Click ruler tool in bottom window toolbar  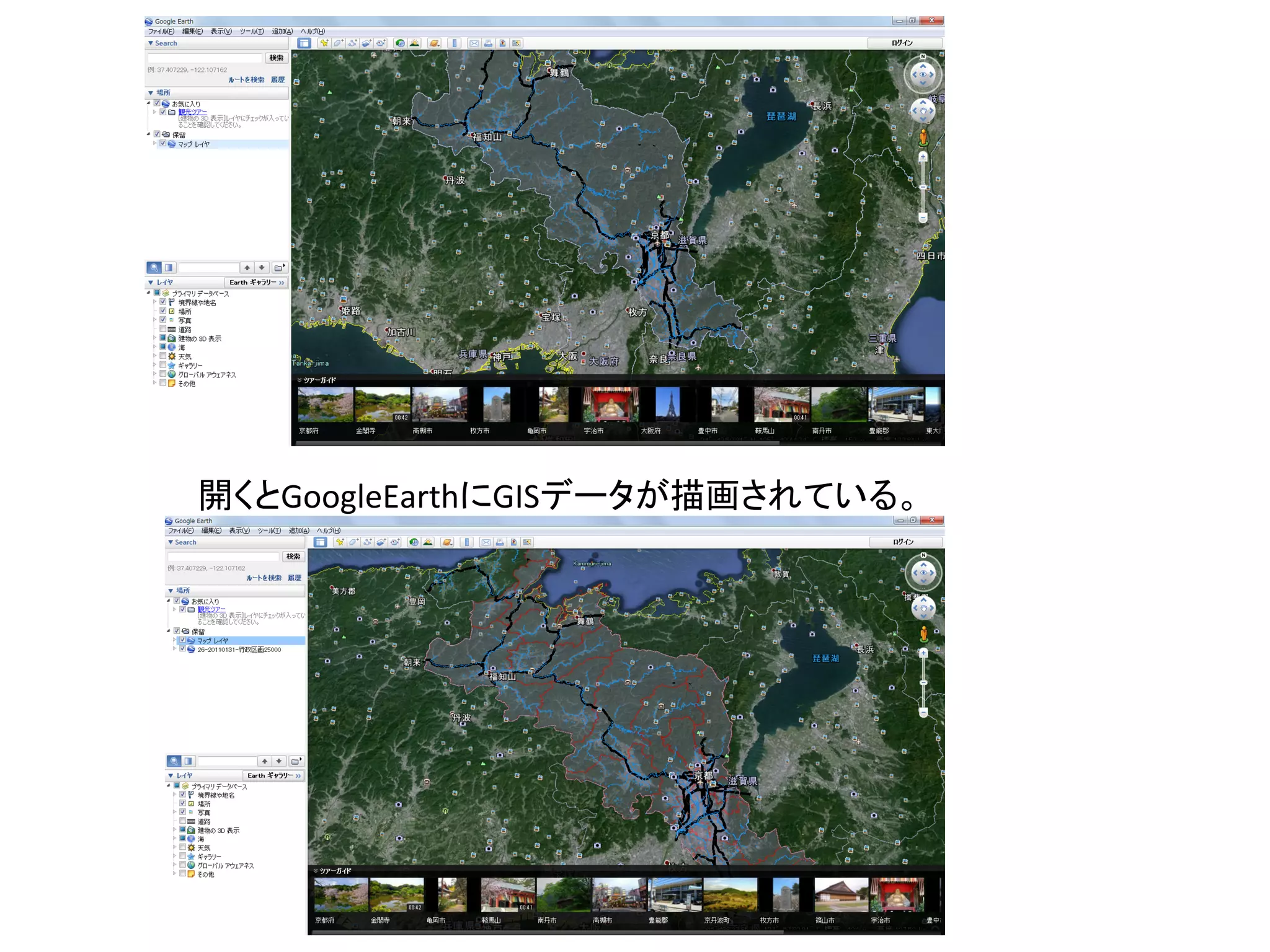[467, 542]
